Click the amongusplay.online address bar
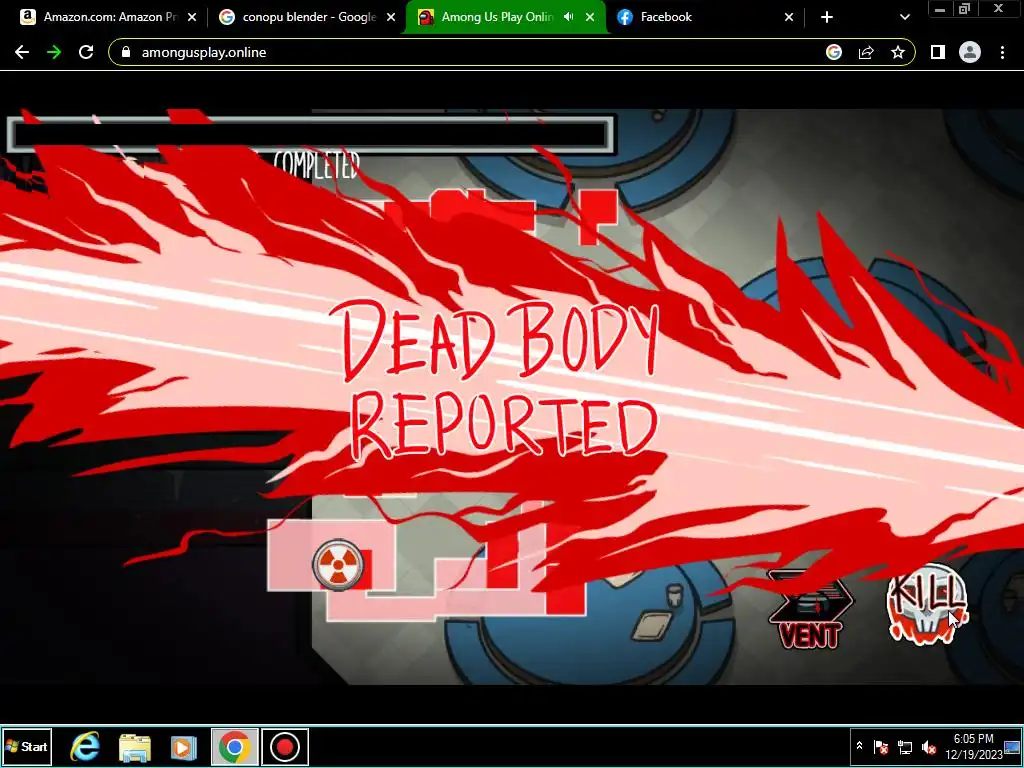Screen dimensions: 1024x768 511,52
